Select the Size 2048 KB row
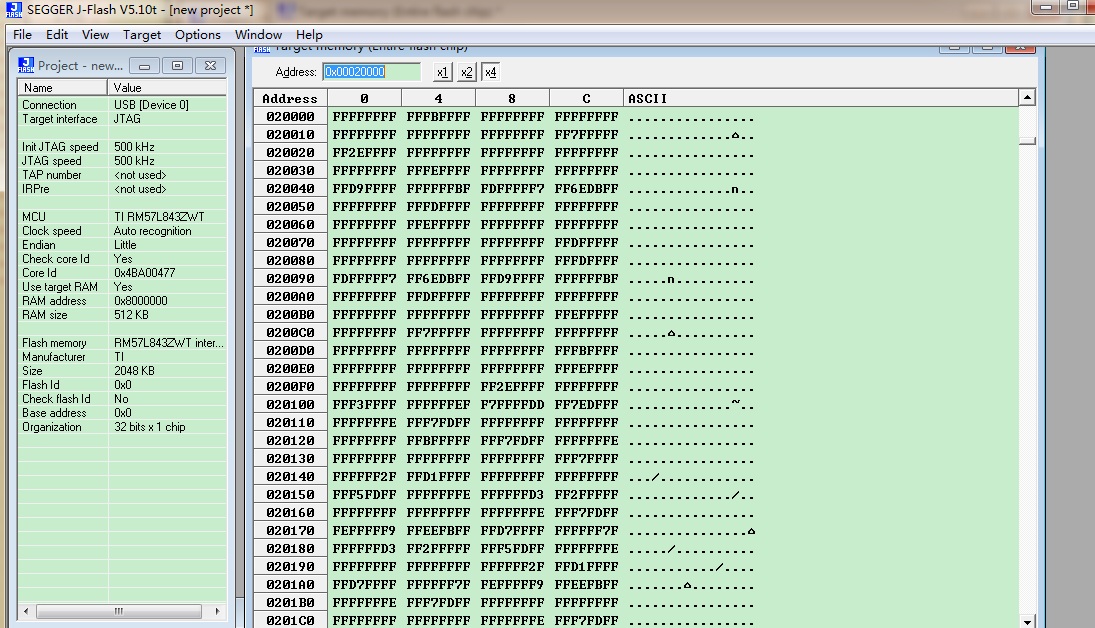Viewport: 1095px width, 628px height. pos(122,370)
